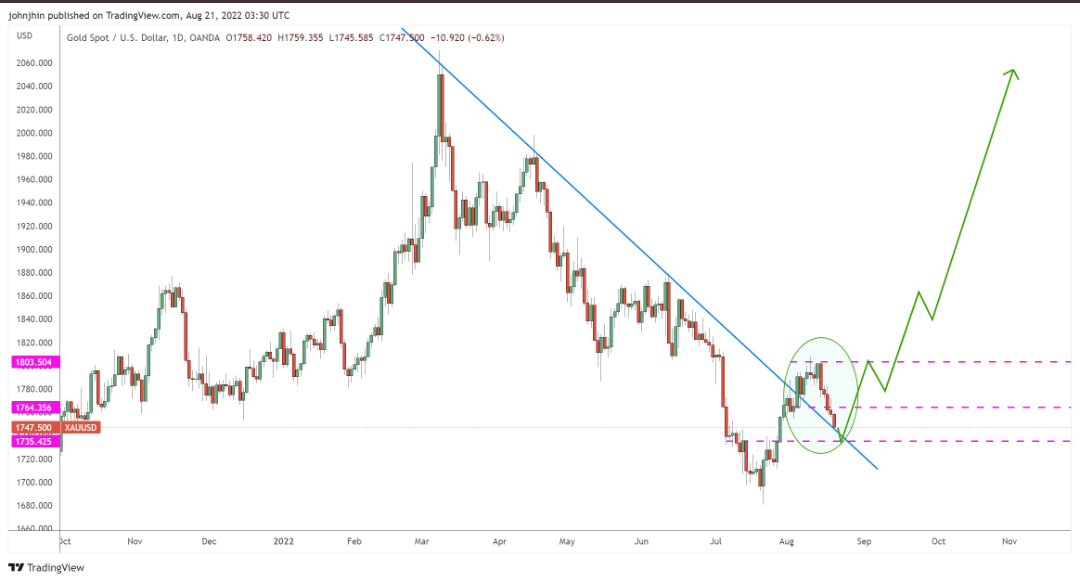This screenshot has width=1080, height=576.
Task: Click the 1803.504 magenta price label
Action: pos(35,362)
